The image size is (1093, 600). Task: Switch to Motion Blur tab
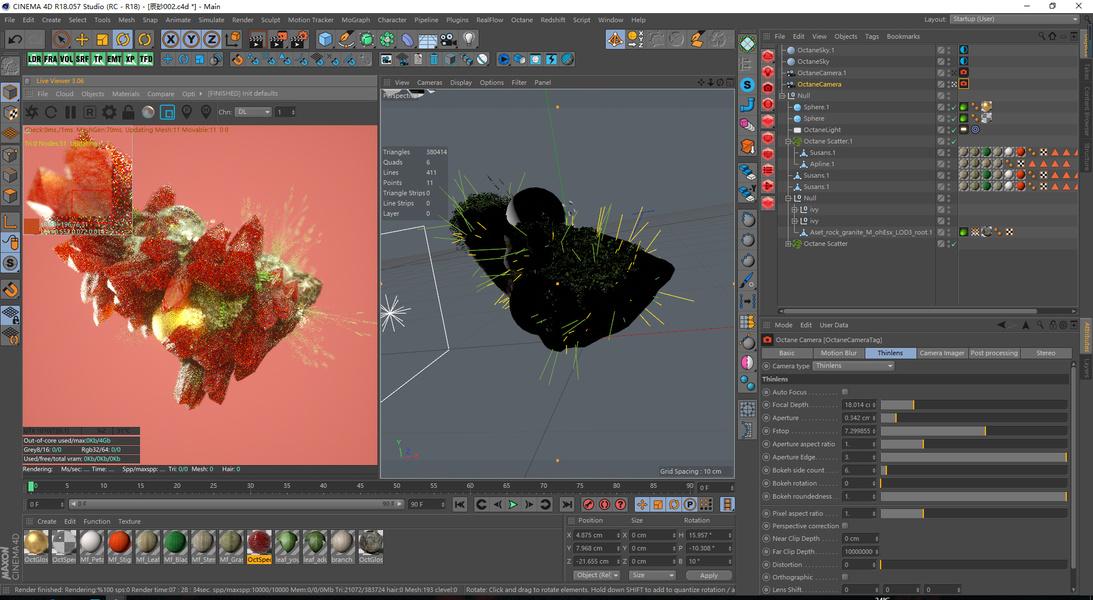click(x=839, y=353)
